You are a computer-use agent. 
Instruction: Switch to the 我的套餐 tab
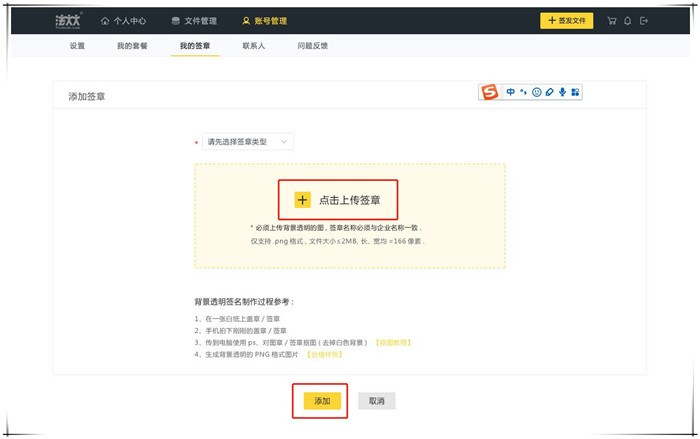coord(132,46)
